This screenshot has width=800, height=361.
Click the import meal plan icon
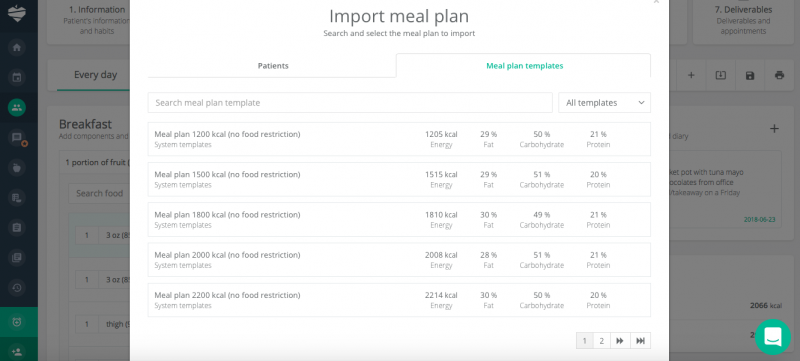coord(720,75)
